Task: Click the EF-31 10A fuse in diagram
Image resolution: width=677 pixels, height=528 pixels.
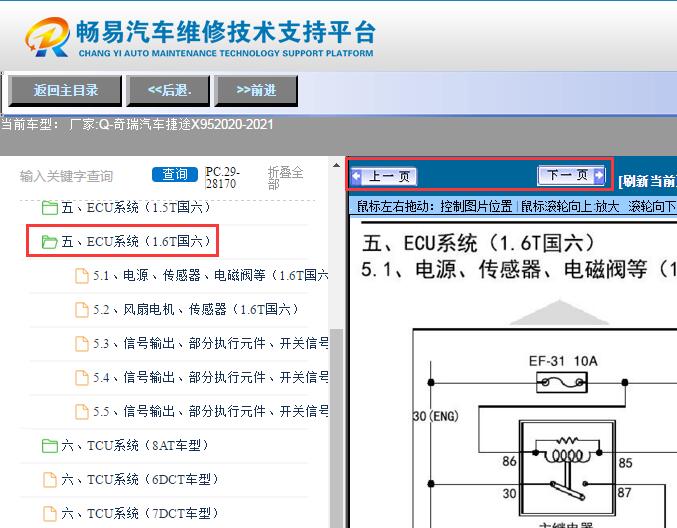Action: coord(562,382)
